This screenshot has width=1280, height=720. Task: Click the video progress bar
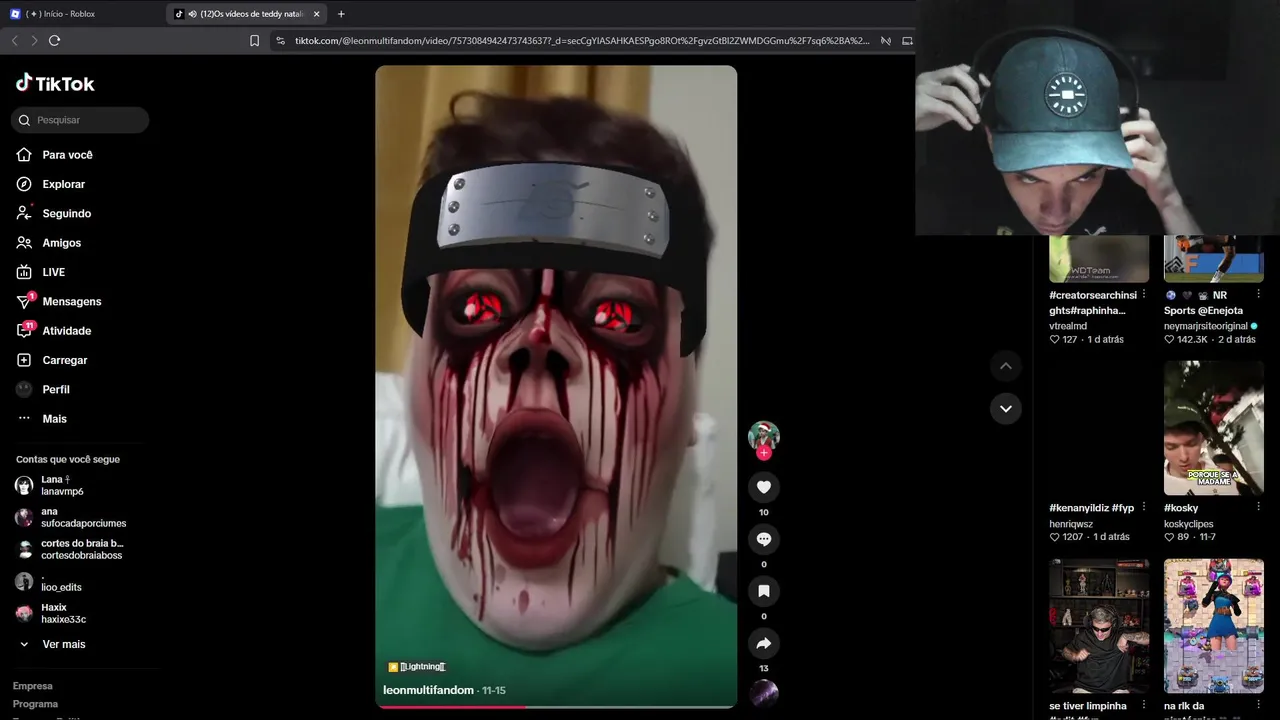pyautogui.click(x=556, y=706)
